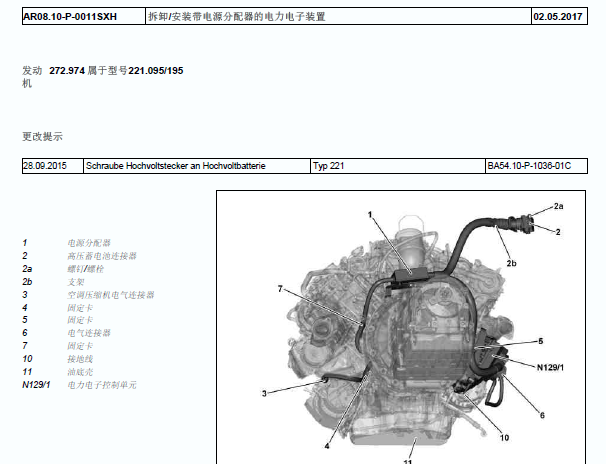
Task: Click legend entry 4 固定卡
Action: coord(58,308)
